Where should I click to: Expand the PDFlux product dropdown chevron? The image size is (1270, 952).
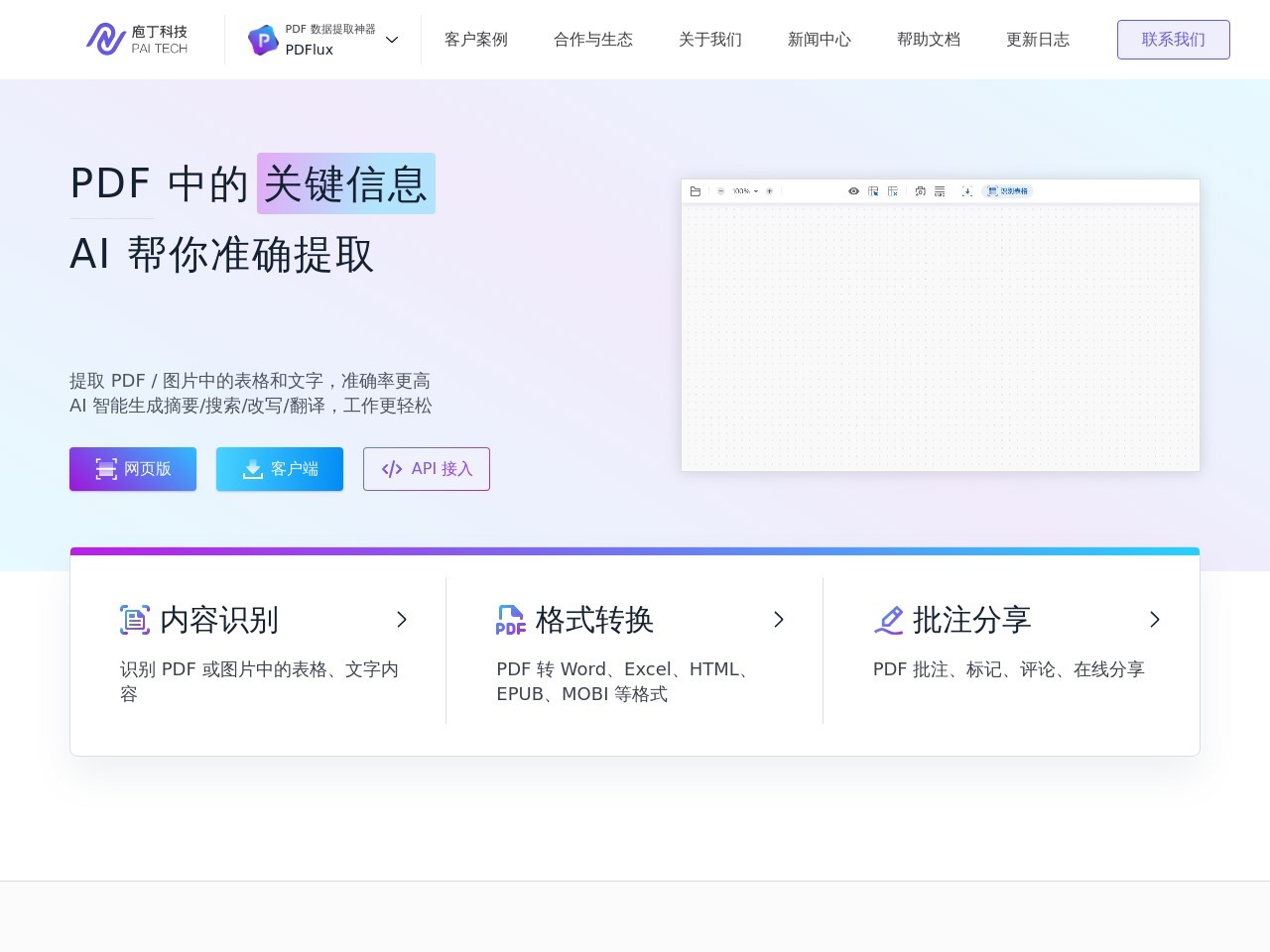coord(392,40)
